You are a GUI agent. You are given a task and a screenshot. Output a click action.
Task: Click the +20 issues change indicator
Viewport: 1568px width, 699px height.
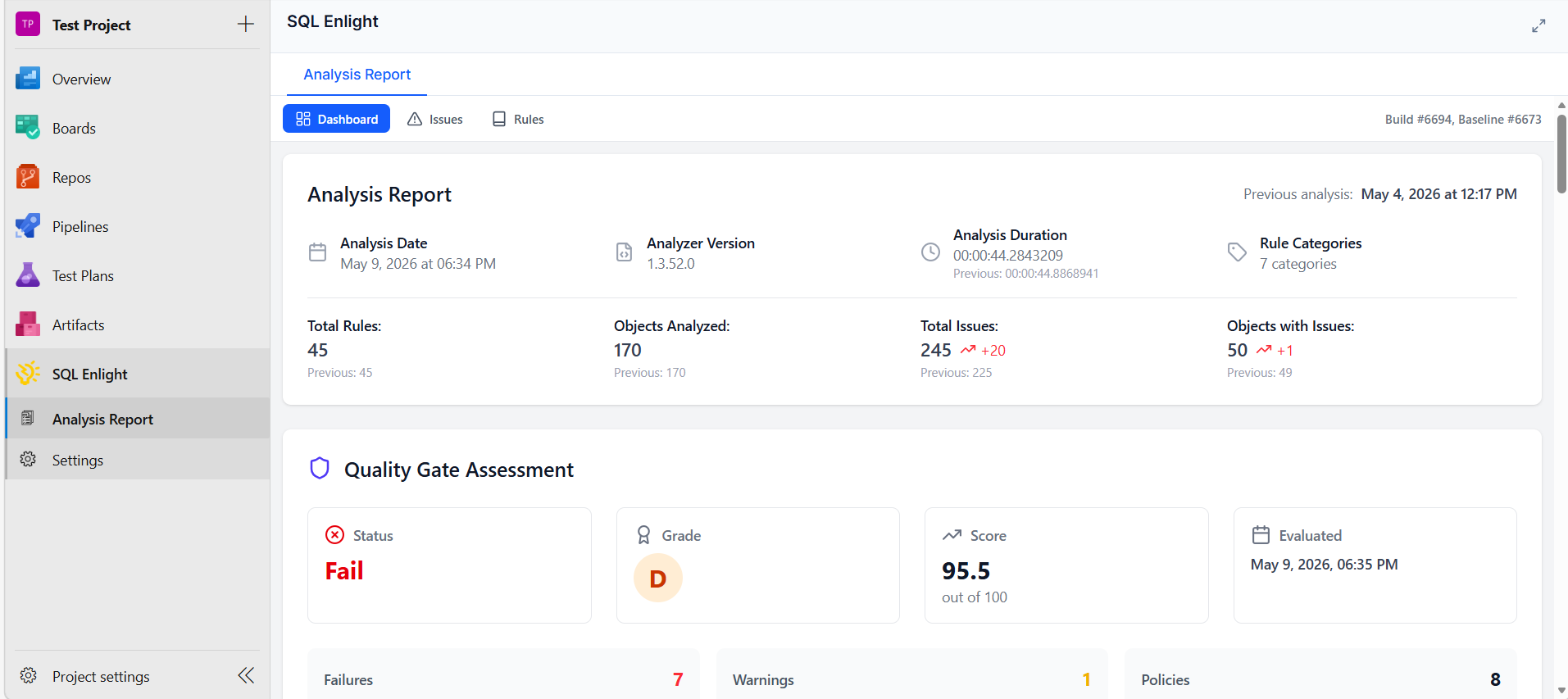[993, 351]
